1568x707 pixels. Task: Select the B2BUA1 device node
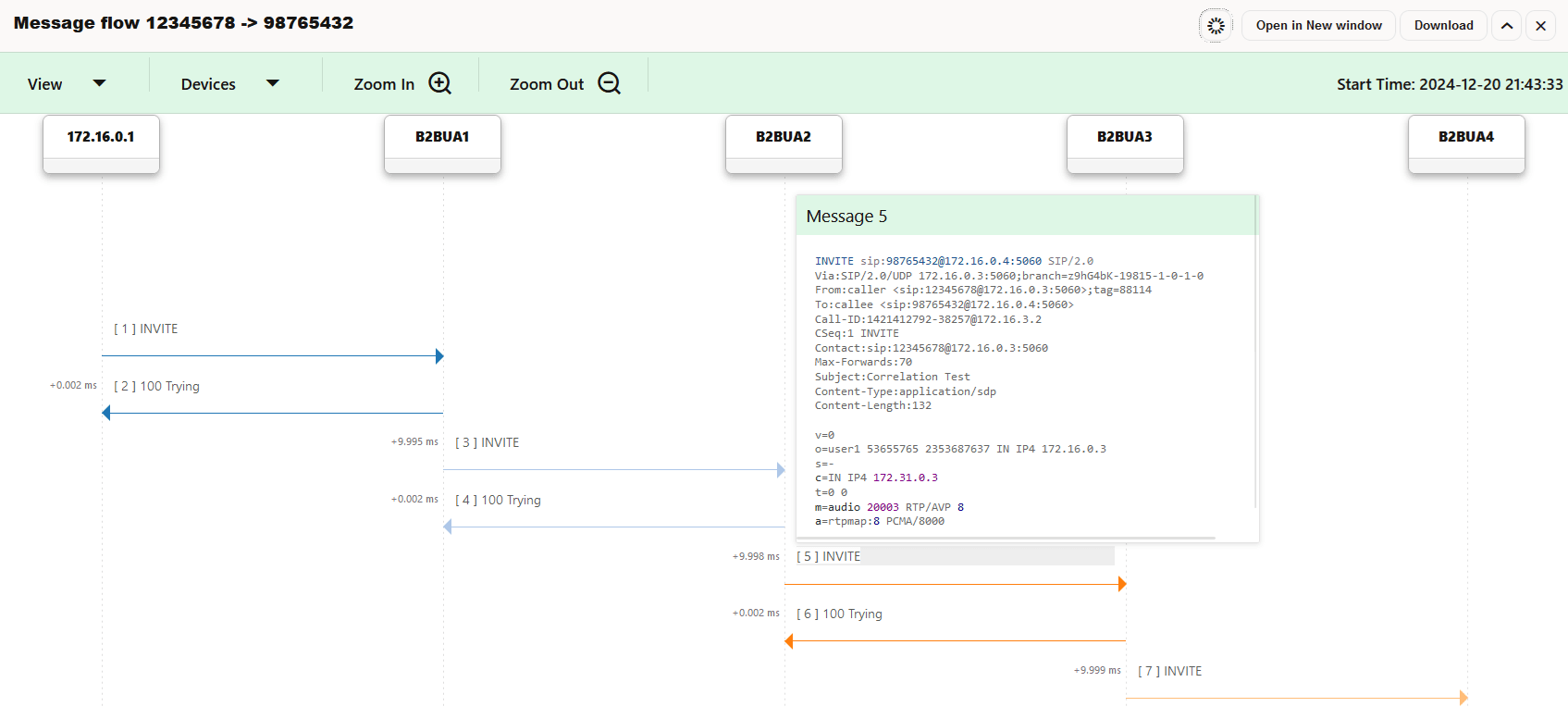click(442, 144)
